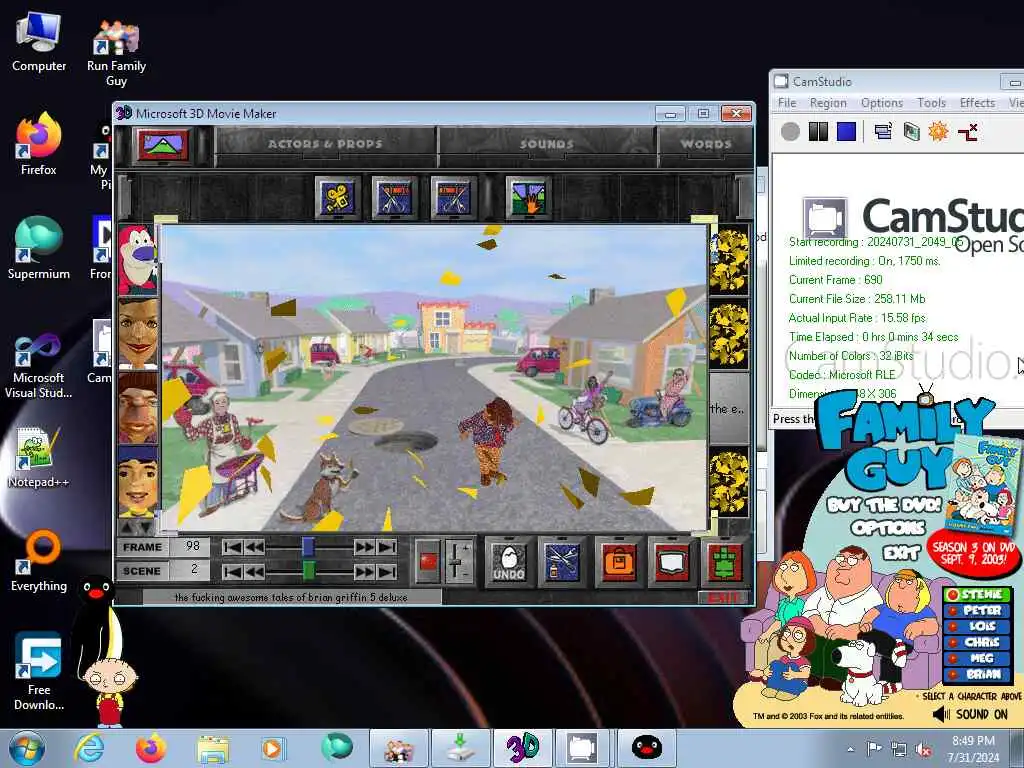
Task: Select STEWIE in the Family Guy character list
Action: pos(978,594)
